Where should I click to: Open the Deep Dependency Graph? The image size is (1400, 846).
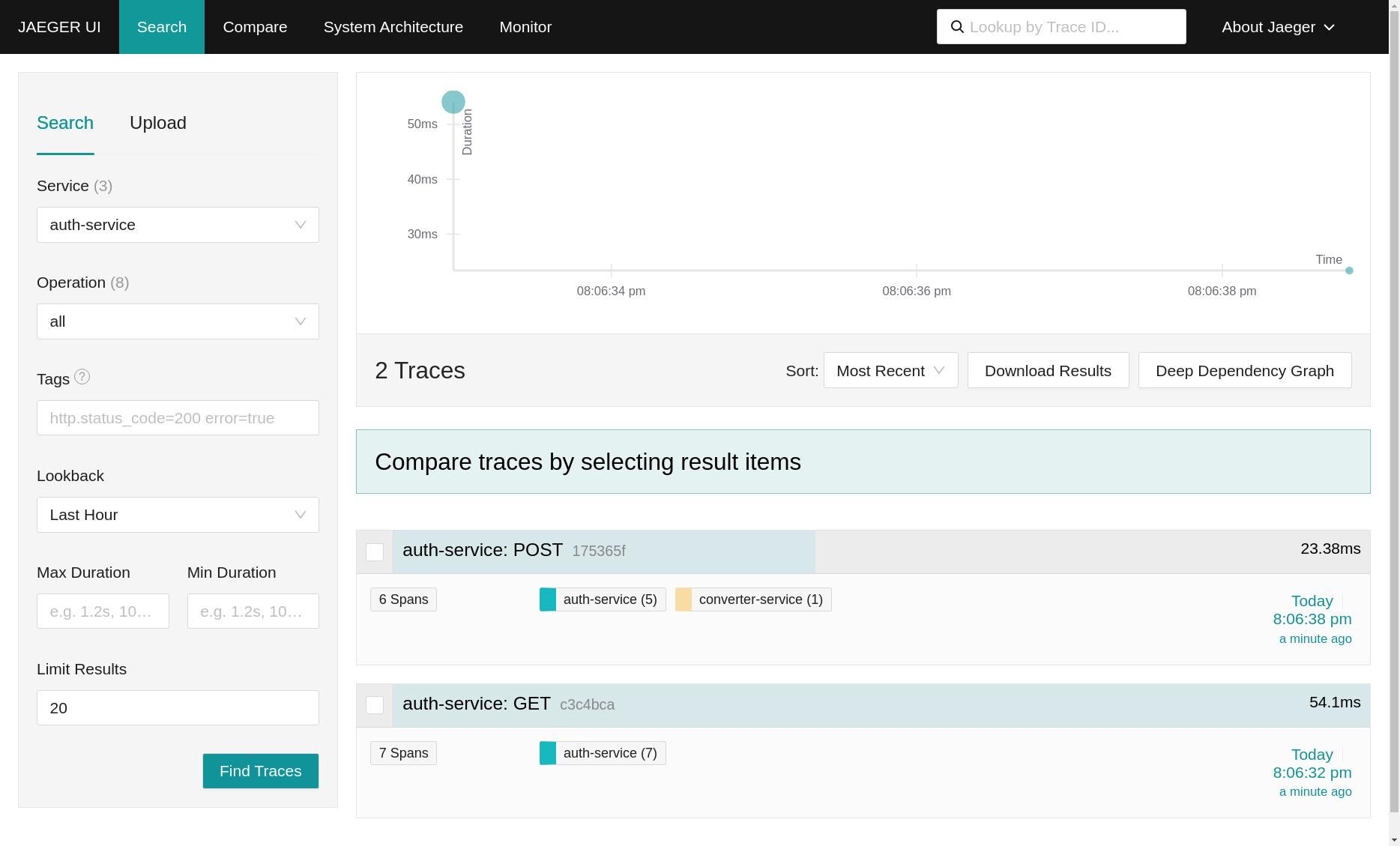click(x=1244, y=370)
